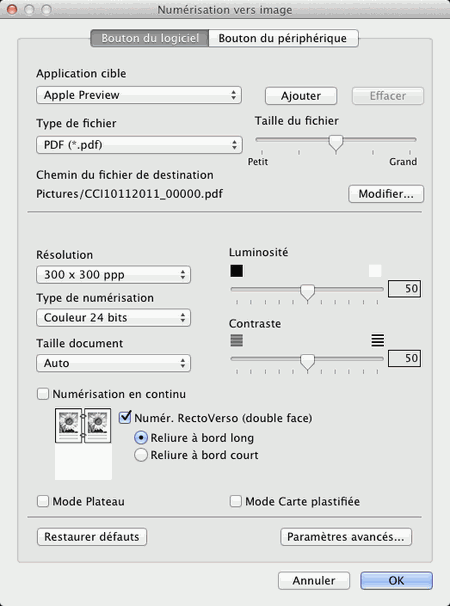450x606 pixels.
Task: Open Paramètres avancés... settings
Action: tap(346, 537)
